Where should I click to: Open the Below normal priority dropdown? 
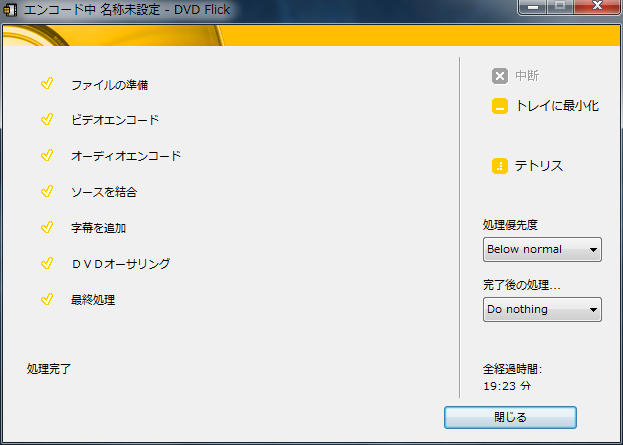(542, 250)
